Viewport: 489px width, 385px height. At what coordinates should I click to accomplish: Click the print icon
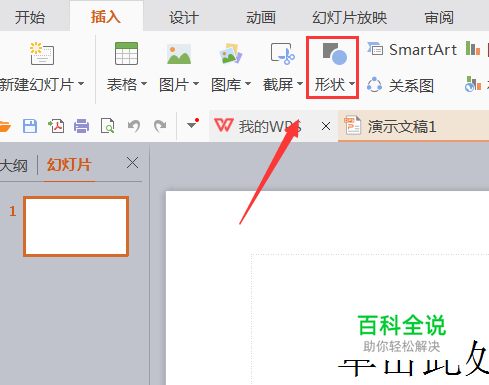82,126
